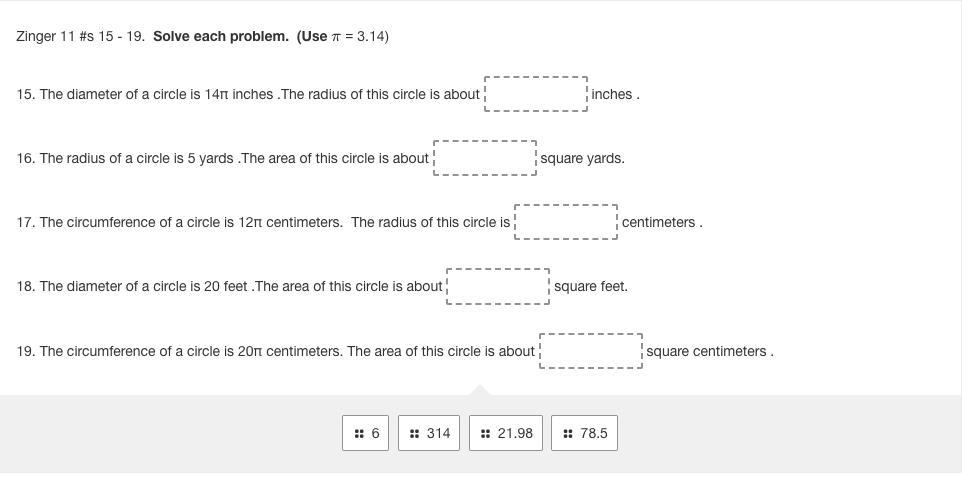Click the 'Solve each problem.' bold heading
Image resolution: width=962 pixels, height=478 pixels.
pos(221,36)
